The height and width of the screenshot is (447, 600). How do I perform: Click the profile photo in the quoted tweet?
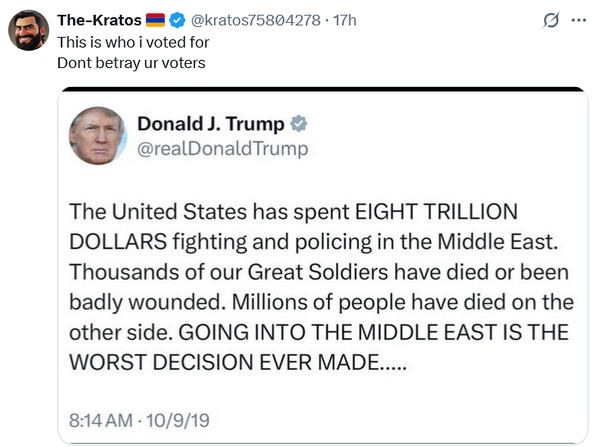[x=98, y=136]
